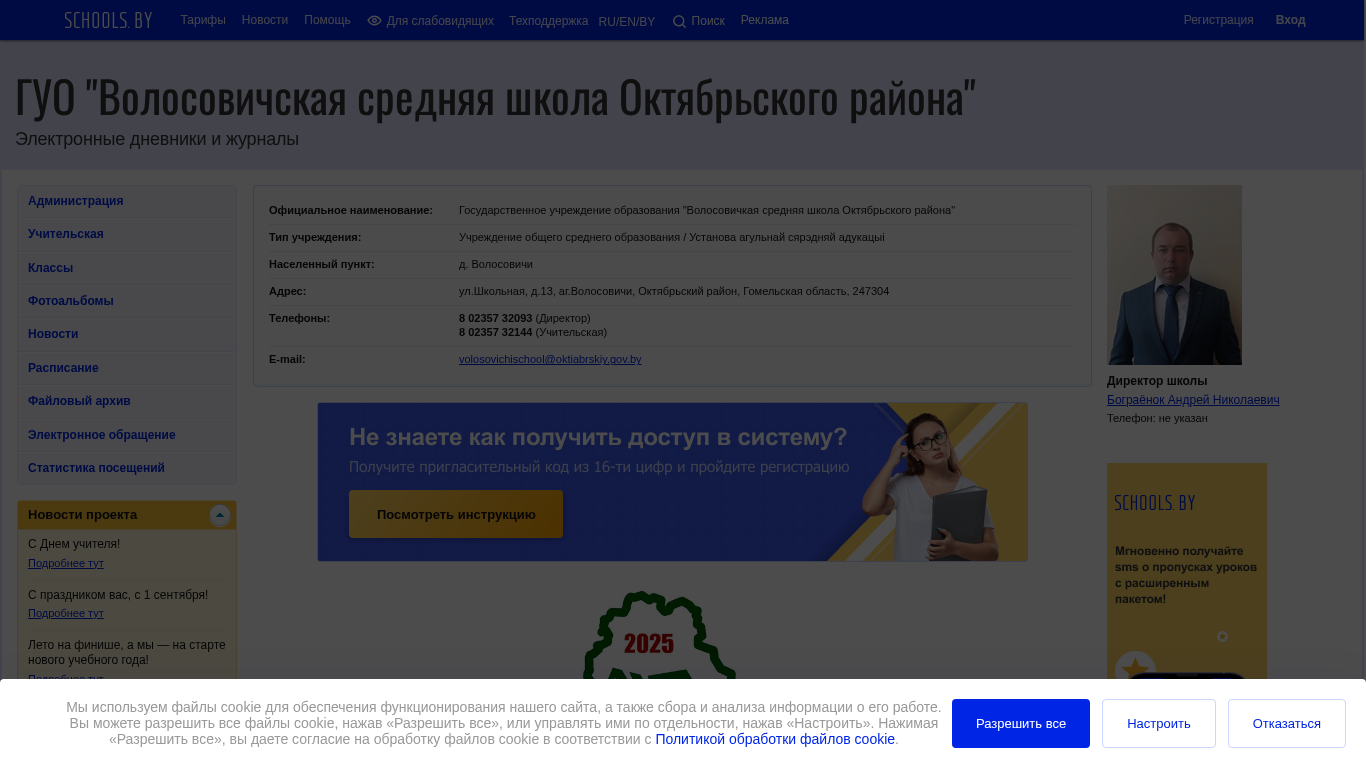The image size is (1366, 768).
Task: Collapse the Новости проекта panel arrow
Action: pyautogui.click(x=220, y=515)
